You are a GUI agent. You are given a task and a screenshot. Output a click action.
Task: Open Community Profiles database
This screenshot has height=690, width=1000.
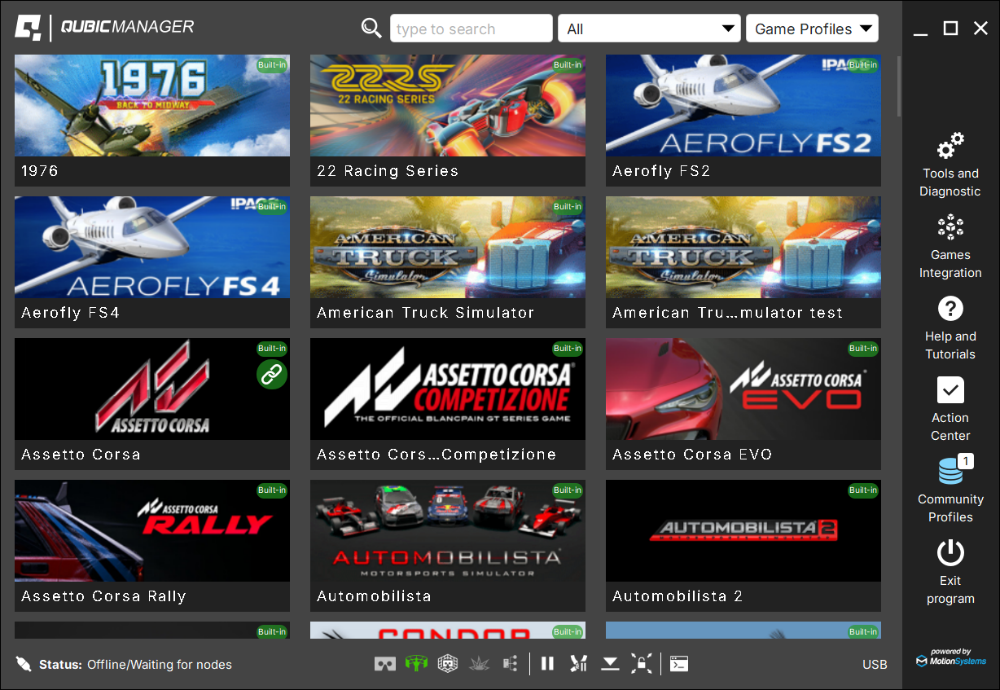click(950, 490)
